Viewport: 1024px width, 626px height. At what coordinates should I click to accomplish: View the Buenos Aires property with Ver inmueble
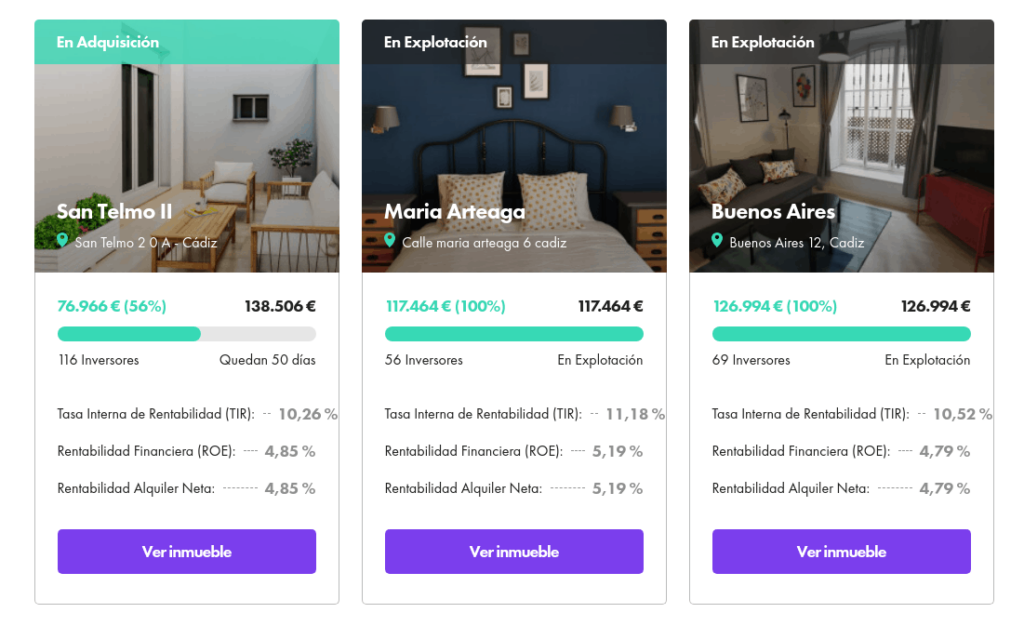[841, 552]
